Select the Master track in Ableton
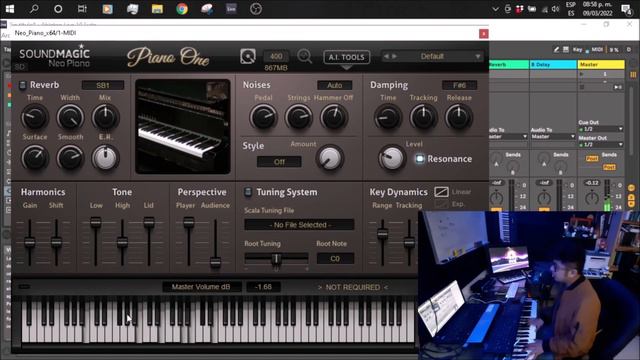Screen dimensions: 640x360 (601, 64)
